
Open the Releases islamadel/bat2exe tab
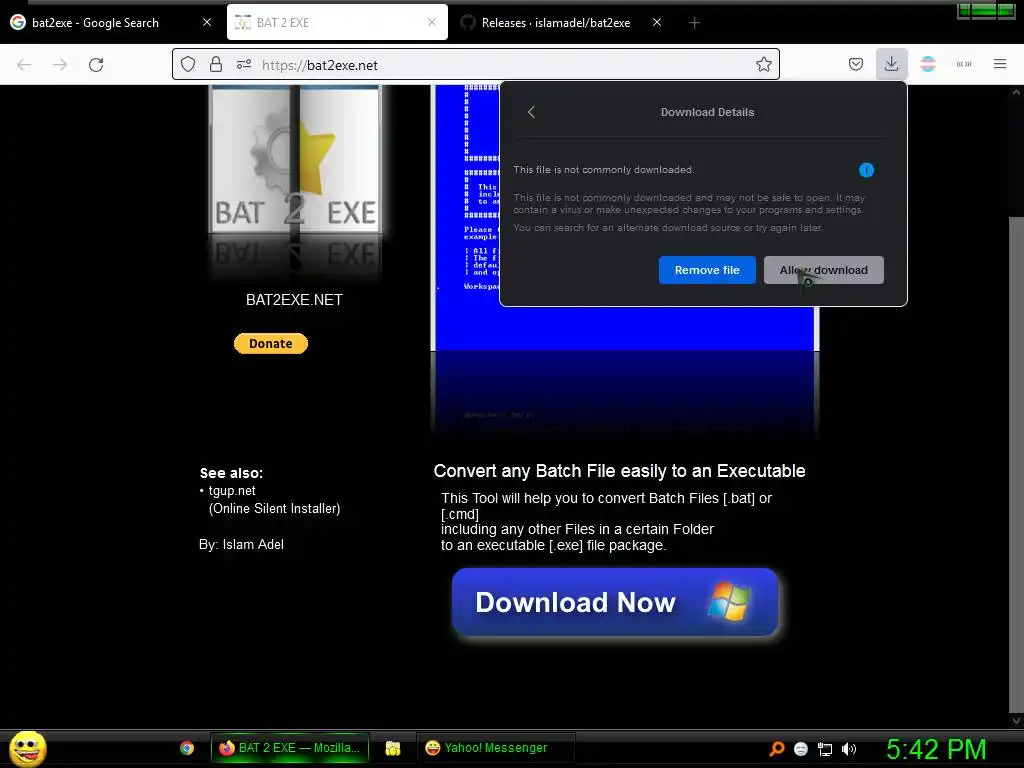(x=556, y=22)
